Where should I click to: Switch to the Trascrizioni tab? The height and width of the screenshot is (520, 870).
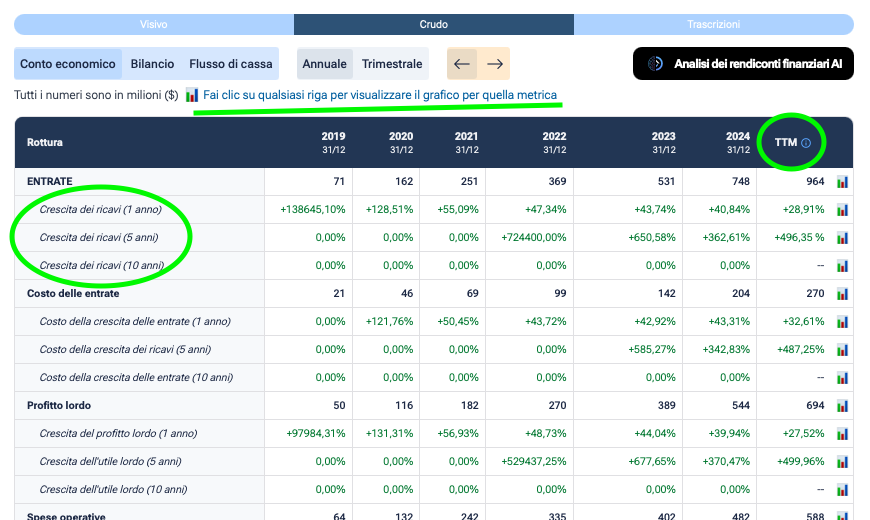(x=713, y=24)
